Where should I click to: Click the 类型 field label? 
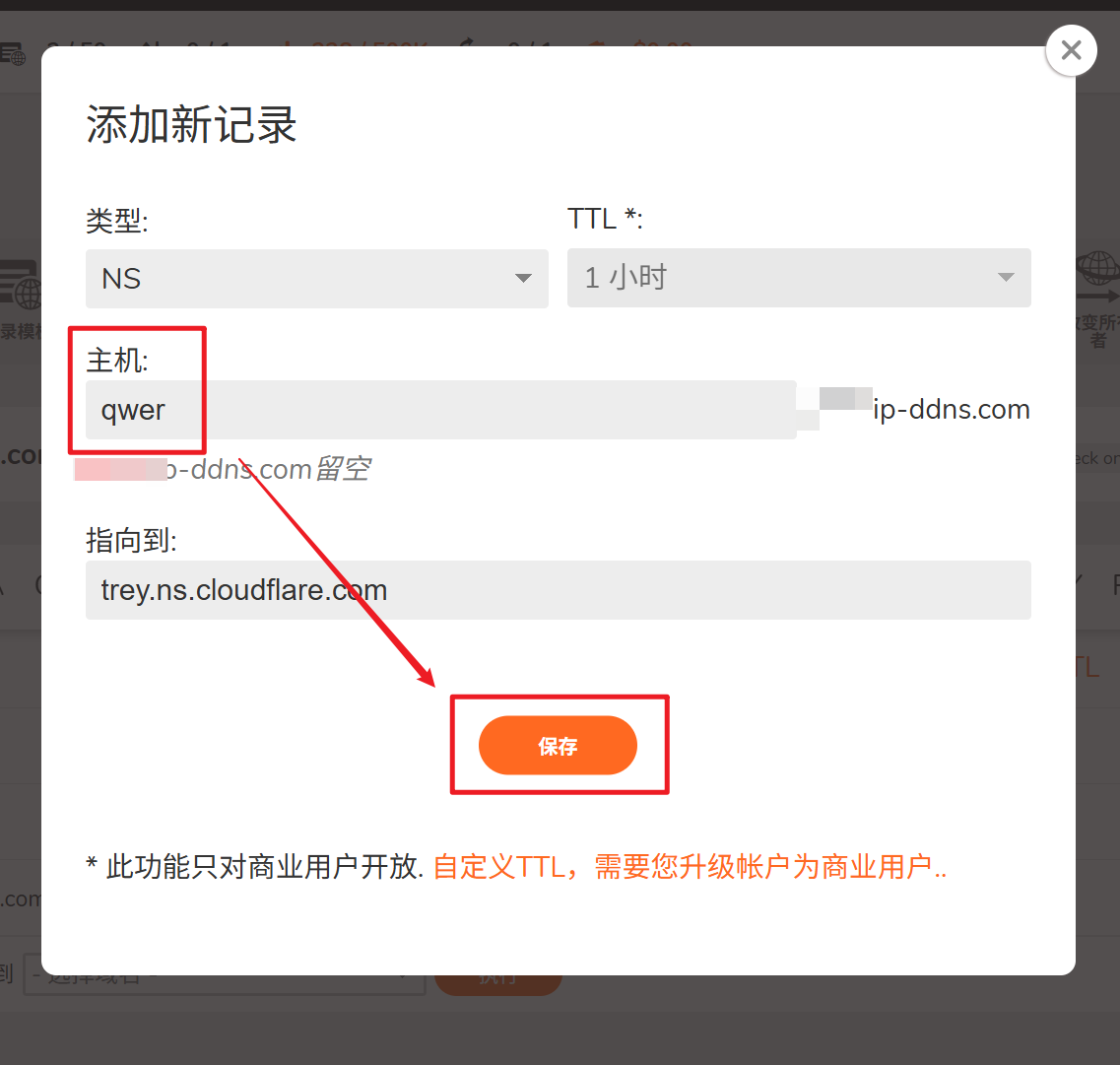click(x=117, y=220)
